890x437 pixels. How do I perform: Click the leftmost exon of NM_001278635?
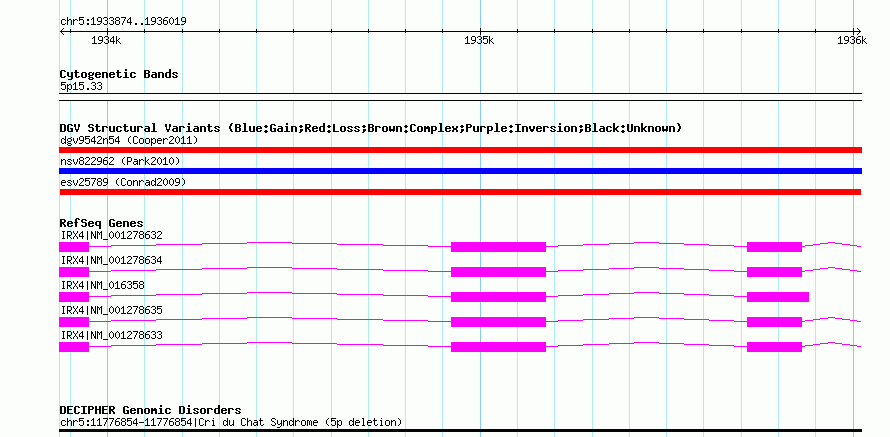point(74,322)
